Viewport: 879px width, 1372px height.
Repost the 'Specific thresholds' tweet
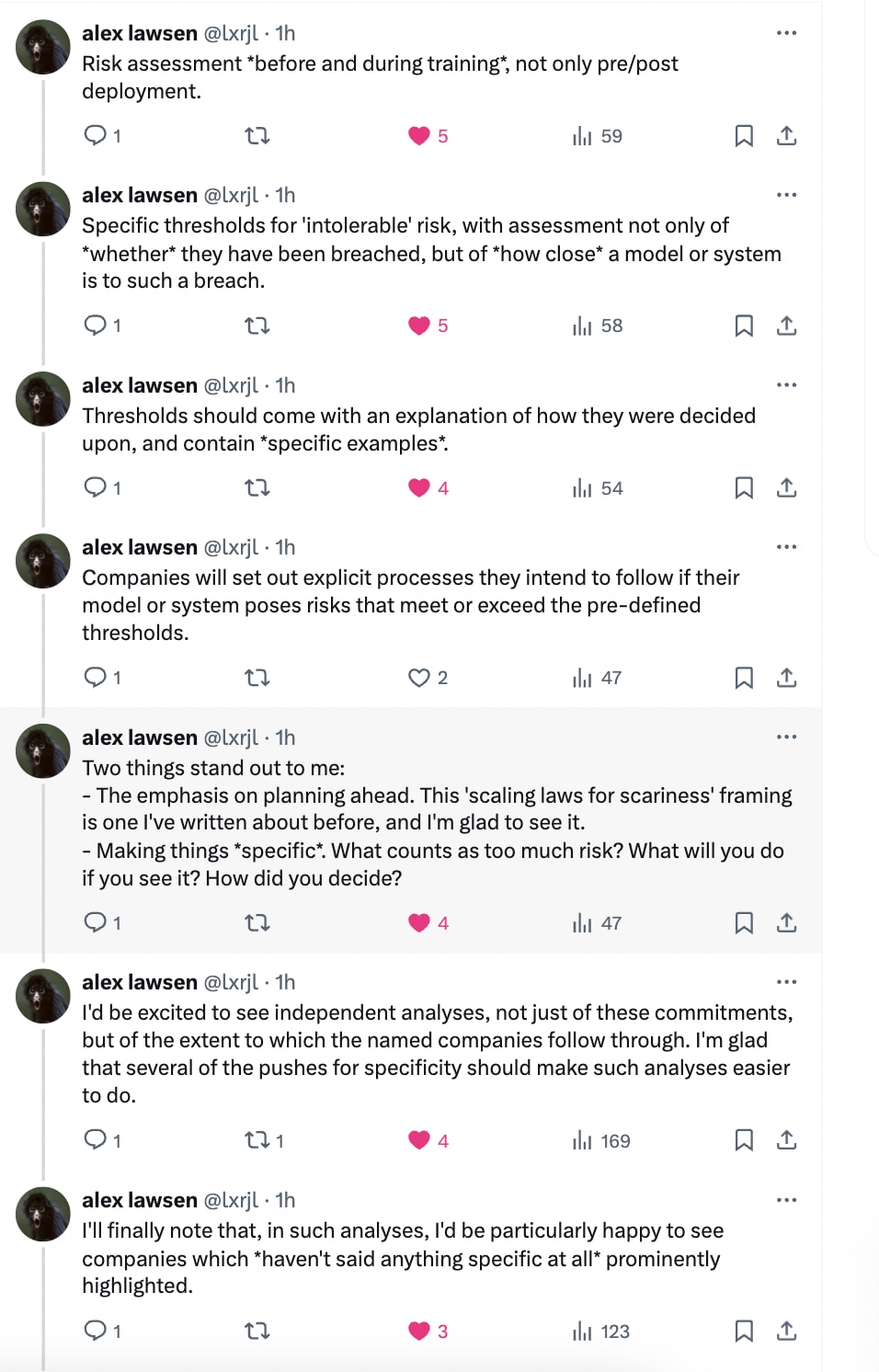pyautogui.click(x=257, y=326)
